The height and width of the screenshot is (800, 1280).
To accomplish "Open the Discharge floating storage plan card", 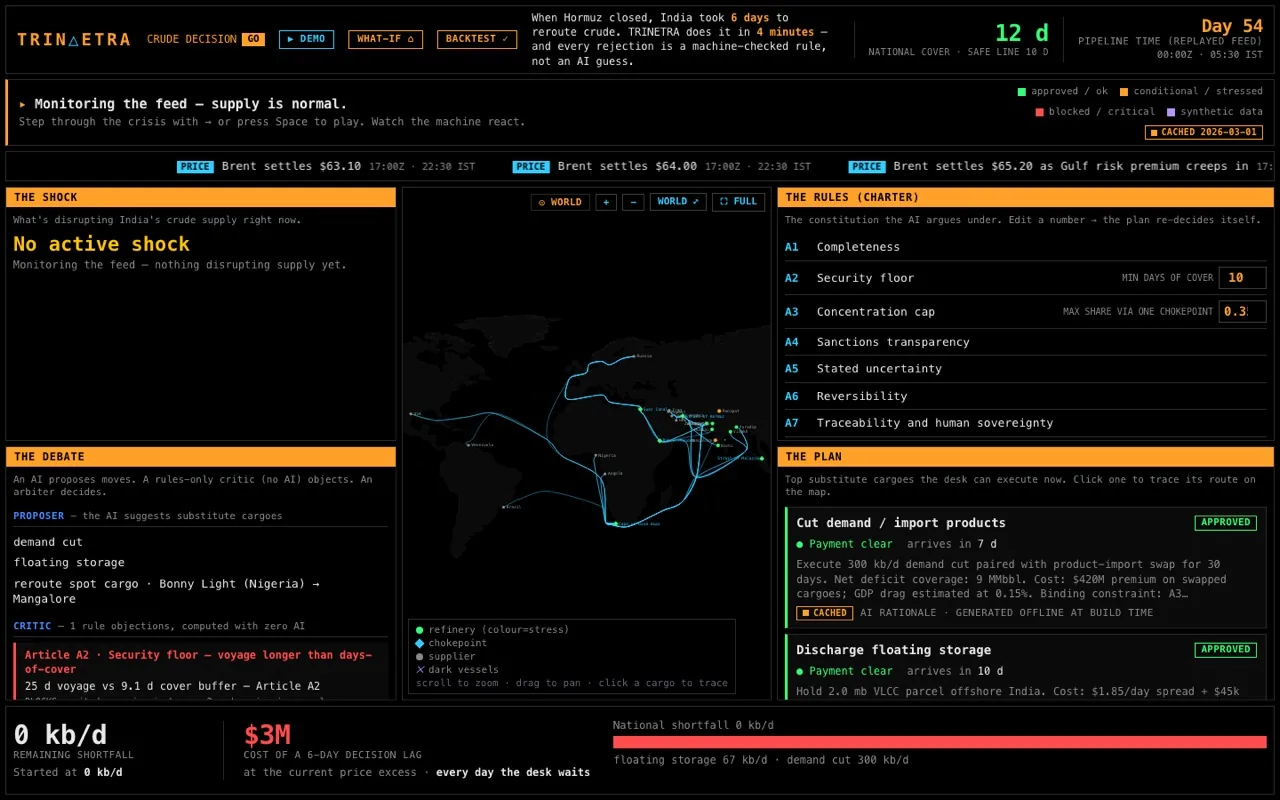I will coord(1026,667).
